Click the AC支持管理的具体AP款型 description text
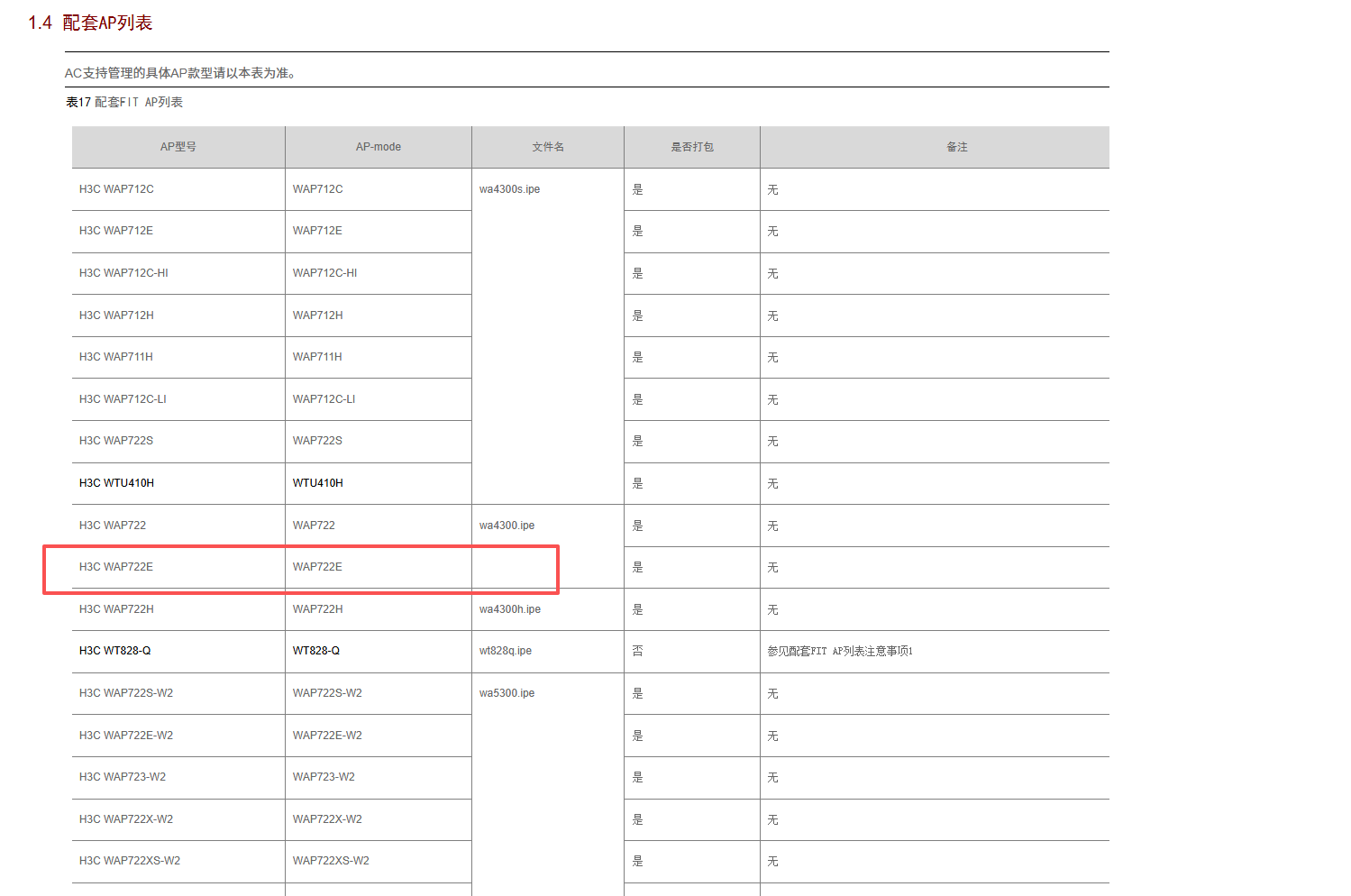1351x896 pixels. pos(180,73)
